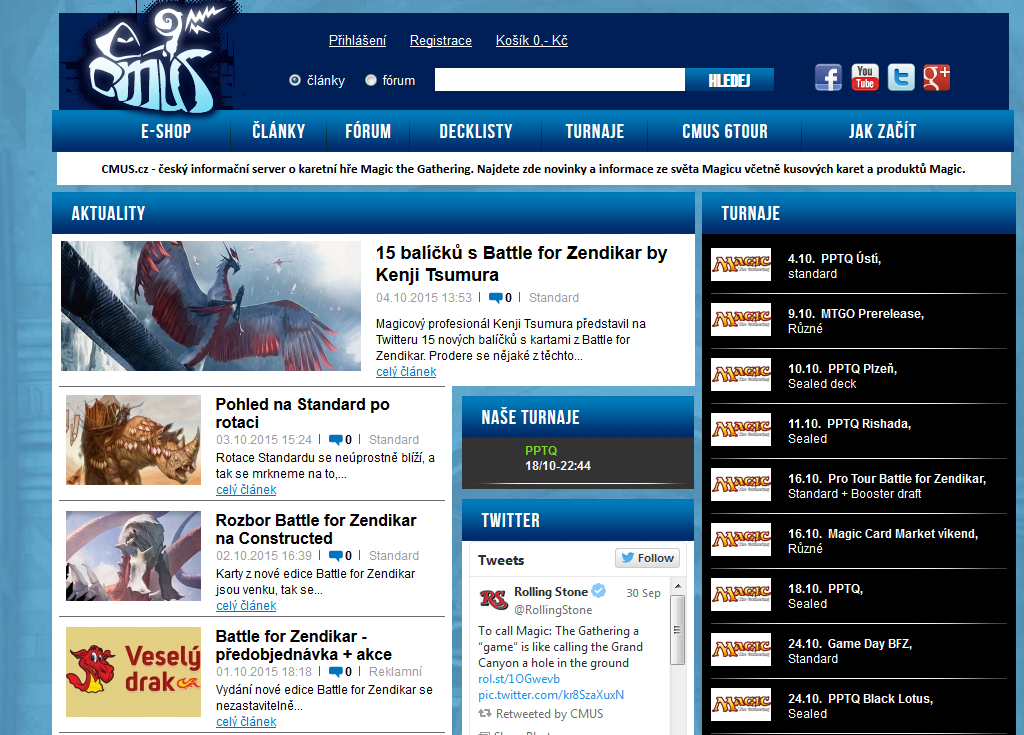Open article title 15 balíčků s Battle for Zendikar
Screen dimensions: 1024x735
click(521, 264)
